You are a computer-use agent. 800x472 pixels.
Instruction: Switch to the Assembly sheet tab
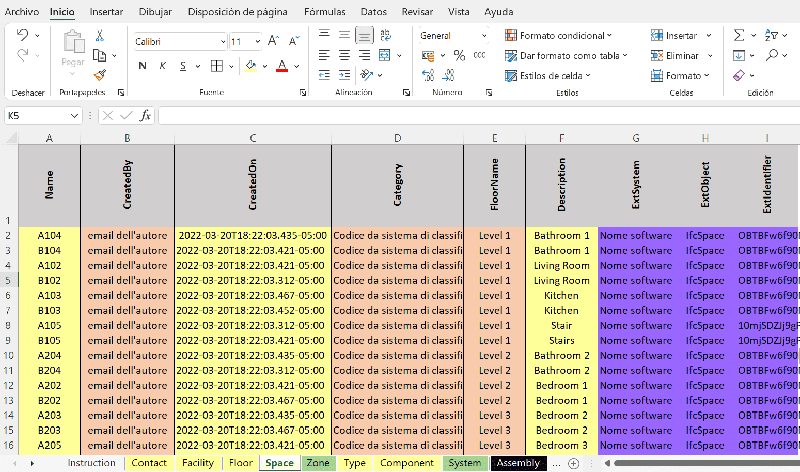[518, 463]
